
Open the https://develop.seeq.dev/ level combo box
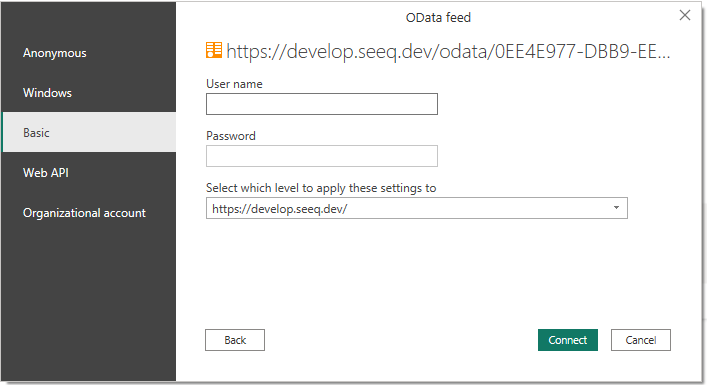(x=416, y=208)
